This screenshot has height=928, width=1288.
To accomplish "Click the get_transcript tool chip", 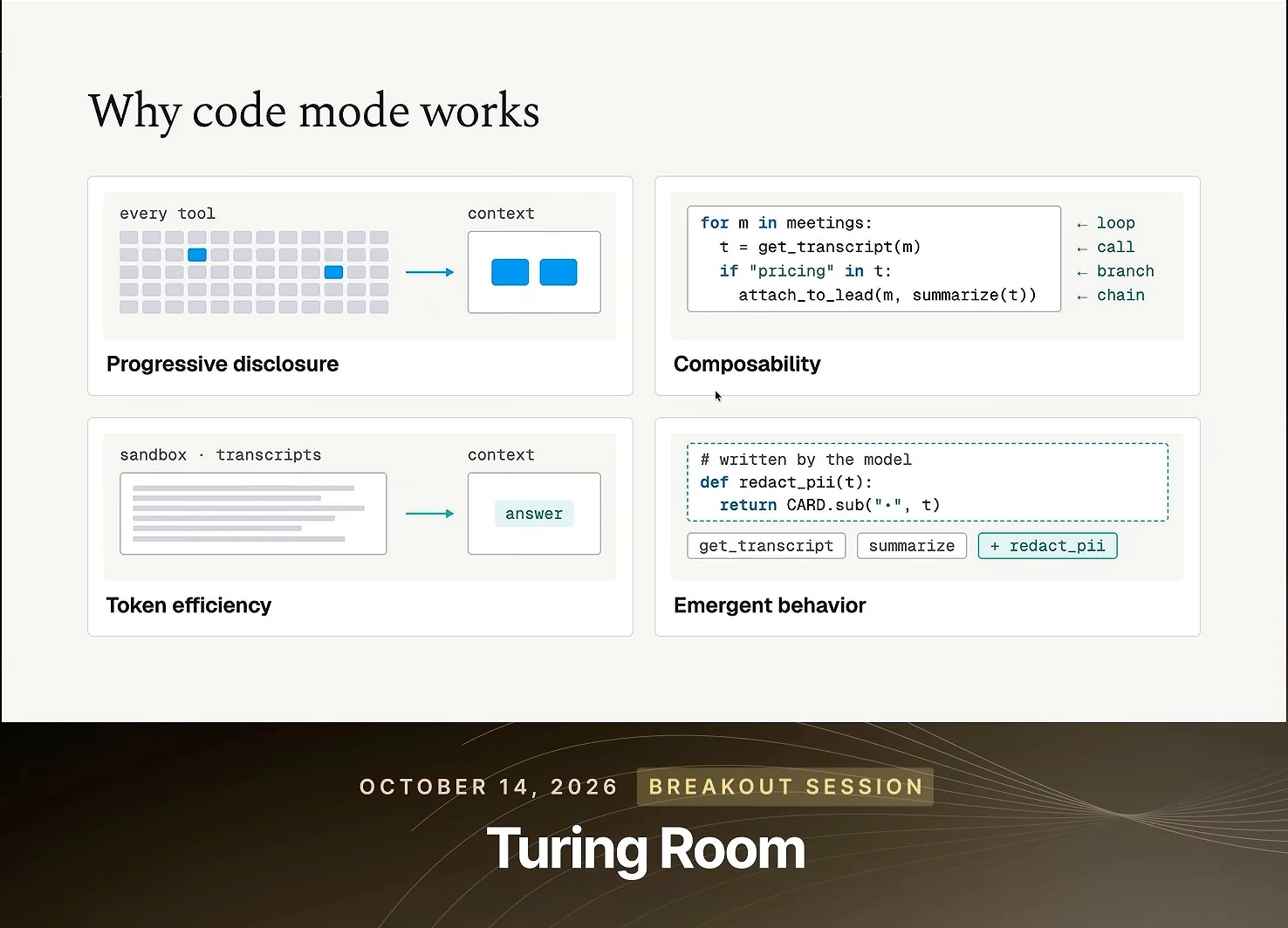I will 766,546.
